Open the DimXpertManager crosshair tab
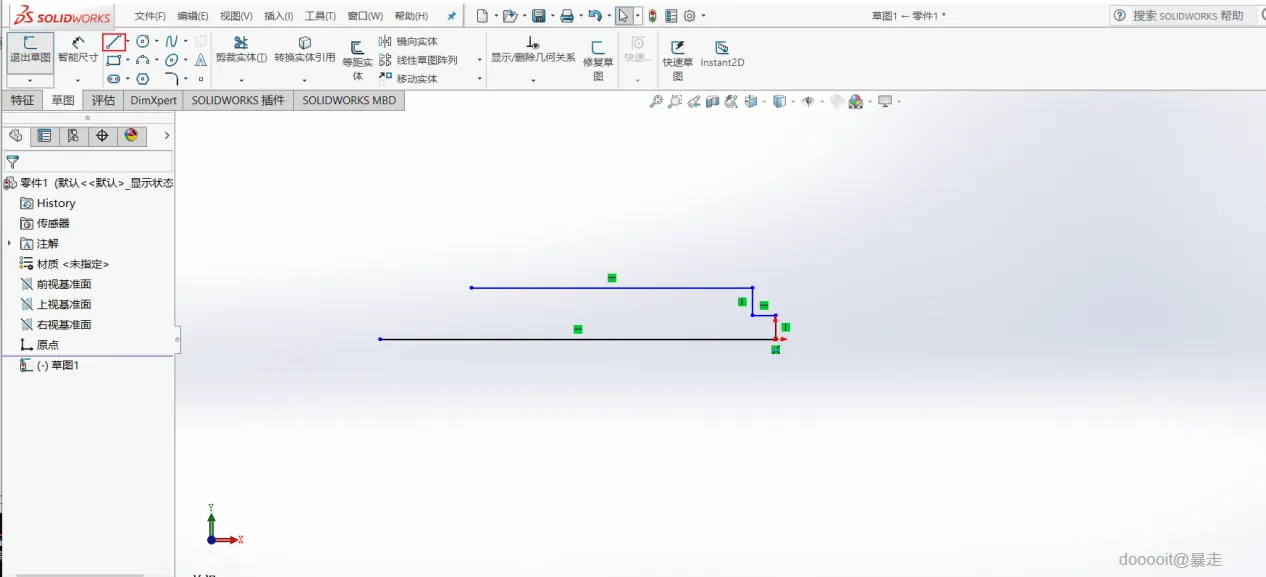 click(102, 135)
